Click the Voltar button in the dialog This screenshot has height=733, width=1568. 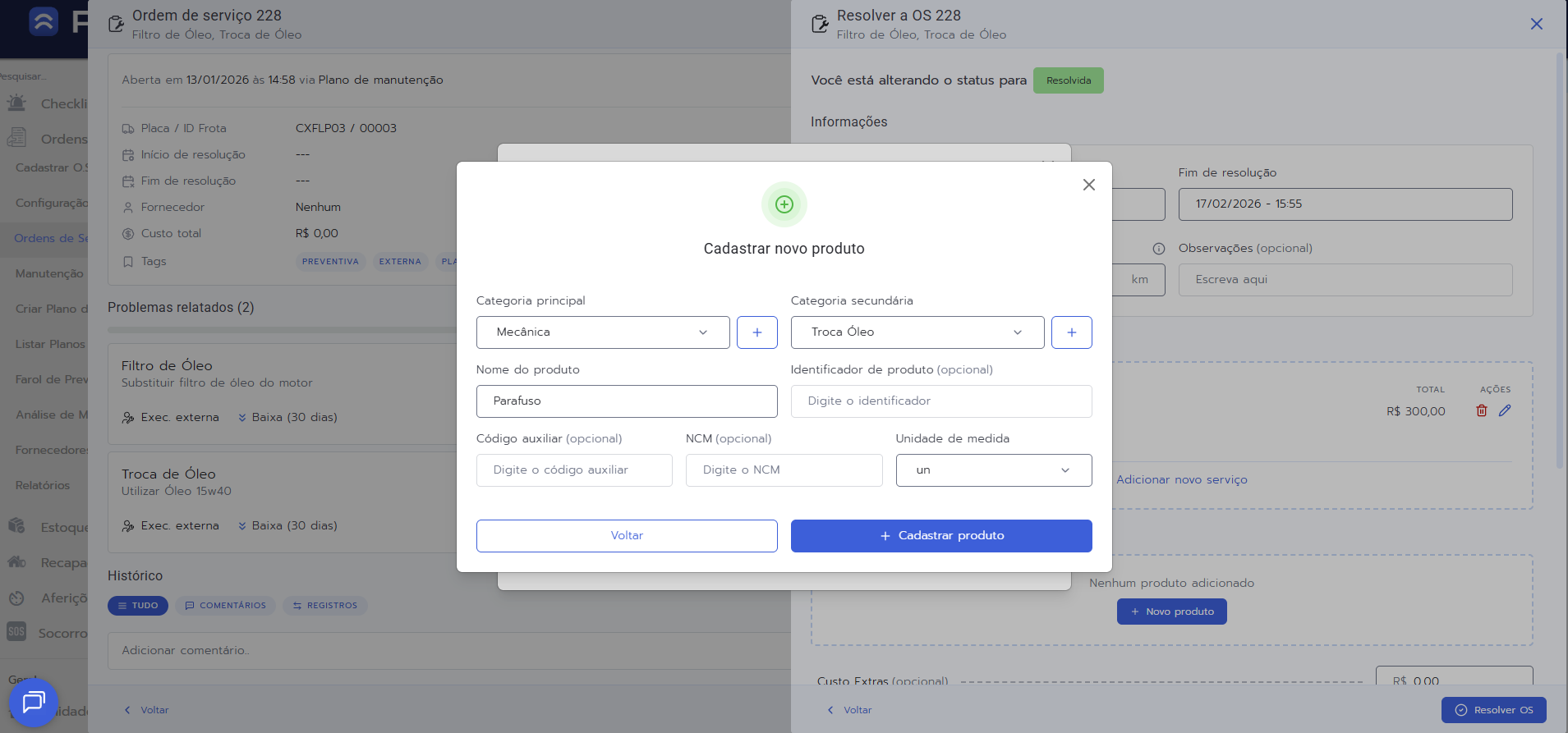coord(626,536)
